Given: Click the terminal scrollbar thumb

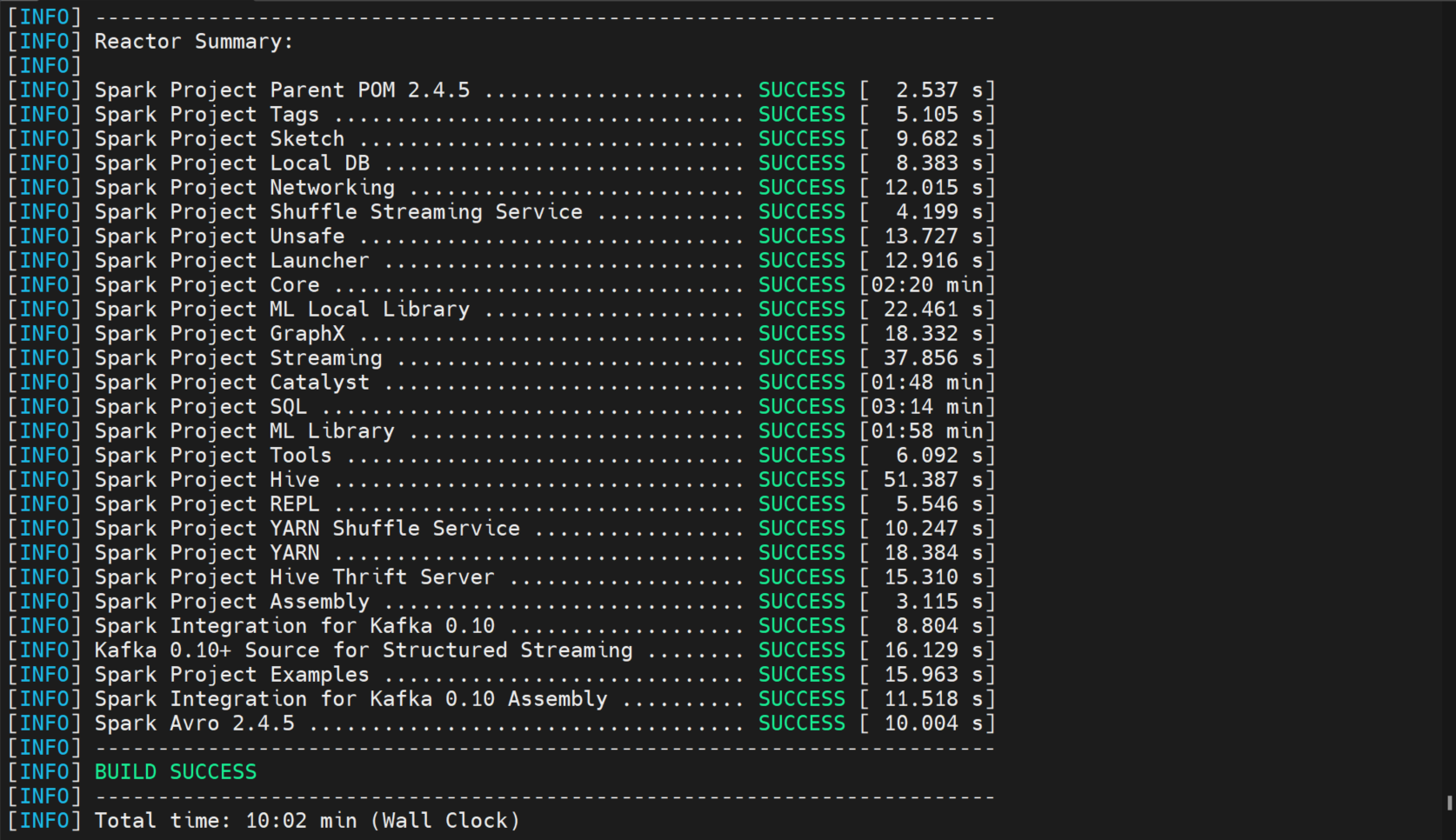Looking at the screenshot, I should [1450, 803].
